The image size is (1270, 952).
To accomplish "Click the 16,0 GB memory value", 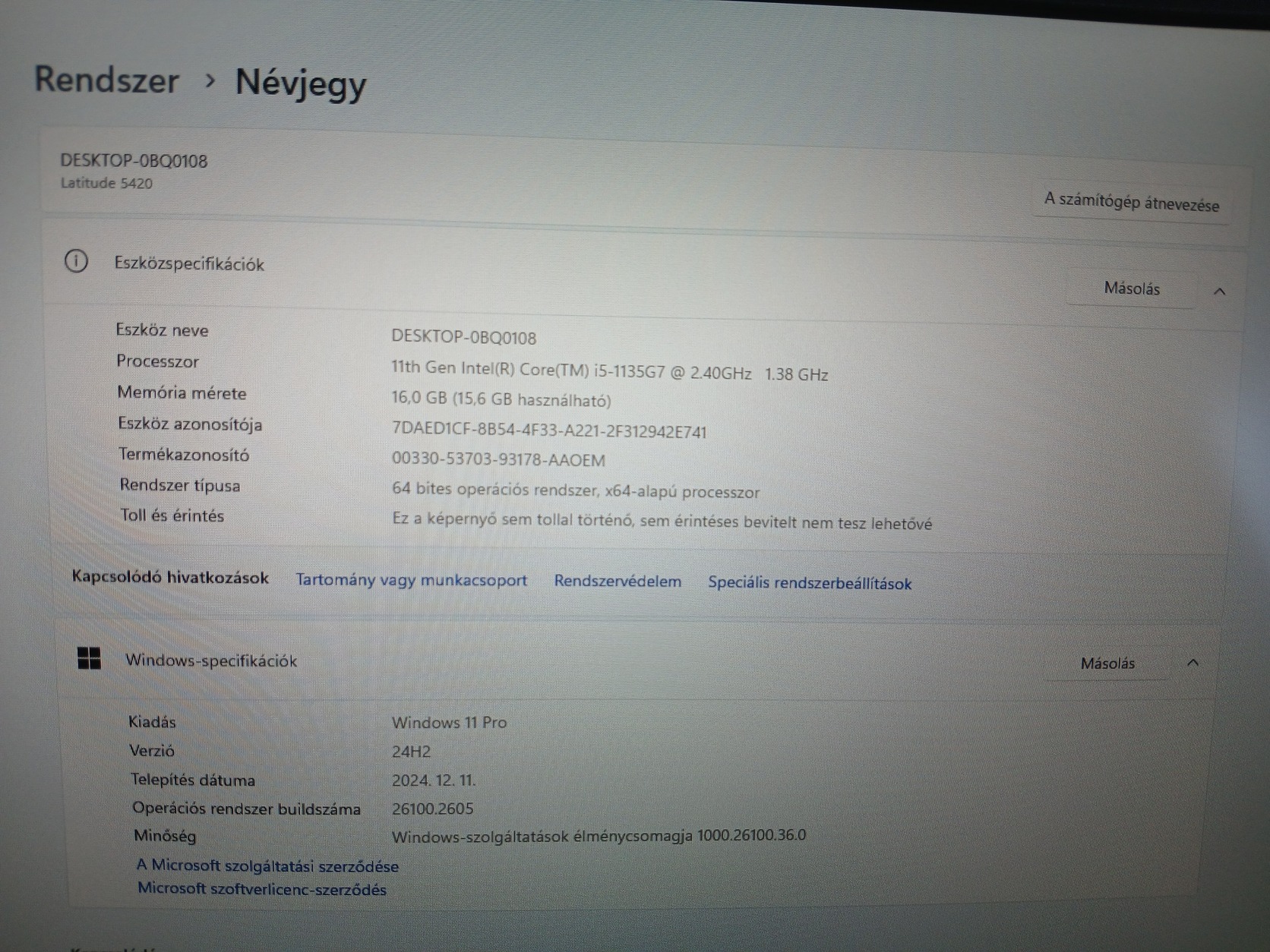I will point(501,399).
